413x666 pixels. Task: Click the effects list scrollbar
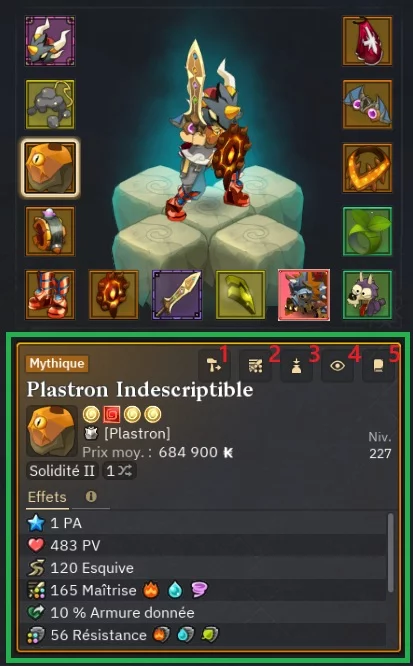(x=390, y=552)
